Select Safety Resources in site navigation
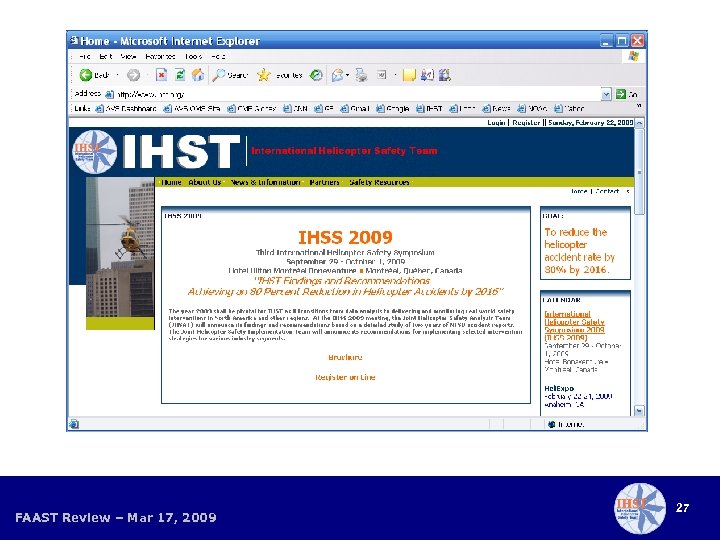The height and width of the screenshot is (540, 720). [x=379, y=182]
